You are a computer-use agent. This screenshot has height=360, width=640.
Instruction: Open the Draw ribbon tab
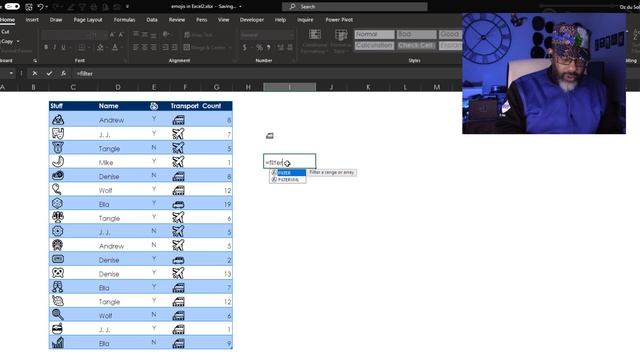pyautogui.click(x=56, y=20)
